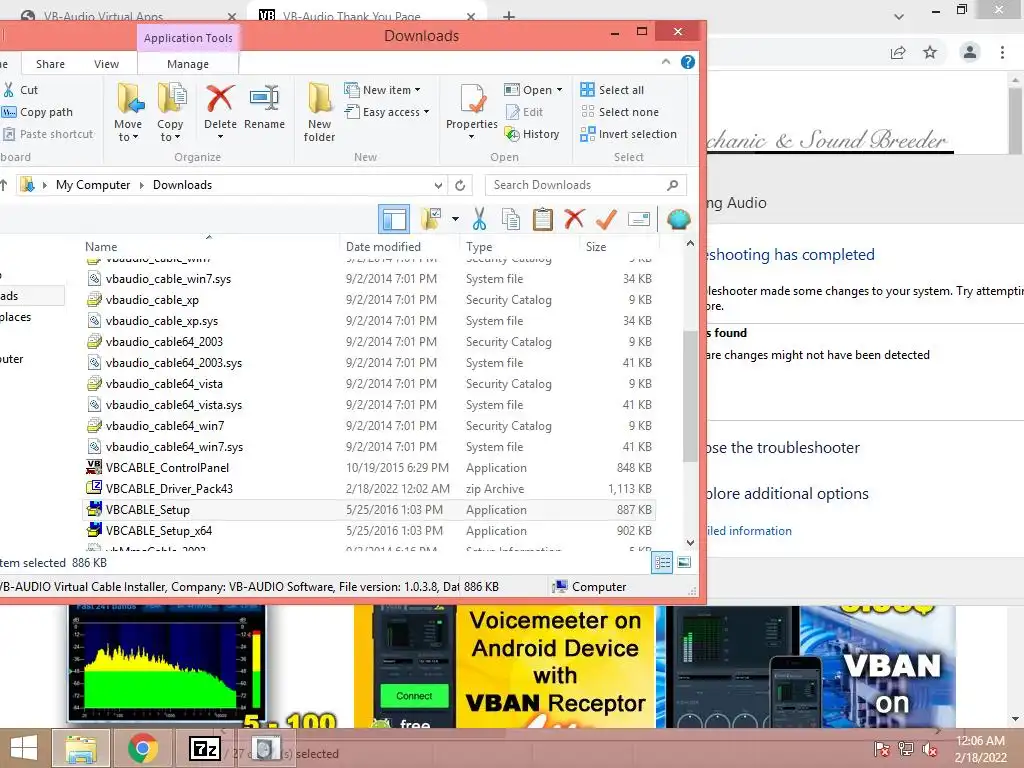Screen dimensions: 1024x768
Task: Click the Downloads breadcrumb in the address bar
Action: (x=182, y=185)
